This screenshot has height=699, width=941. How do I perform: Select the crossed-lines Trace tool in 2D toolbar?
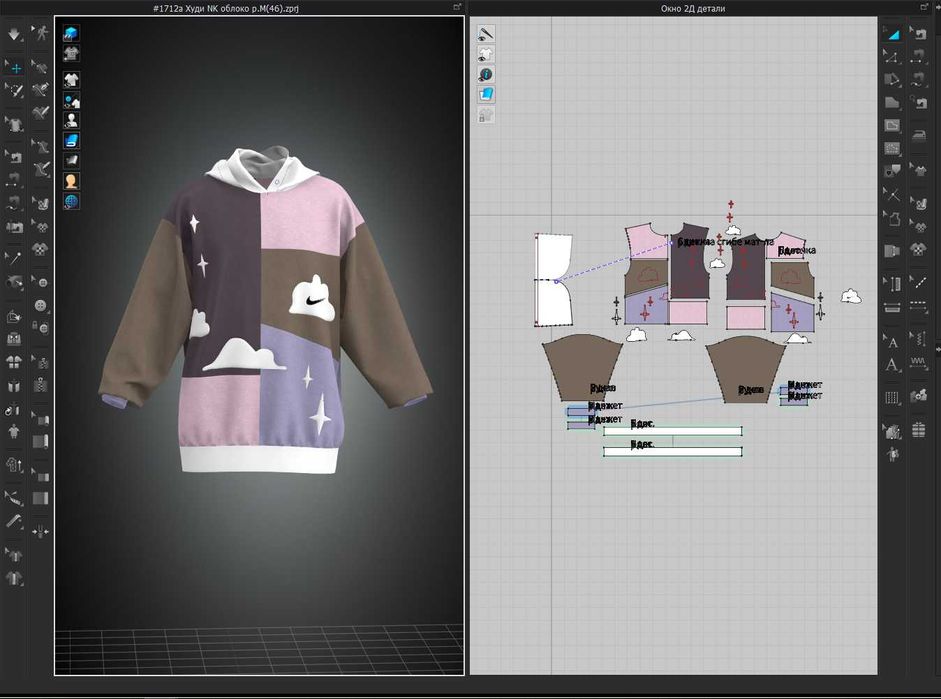tap(892, 194)
